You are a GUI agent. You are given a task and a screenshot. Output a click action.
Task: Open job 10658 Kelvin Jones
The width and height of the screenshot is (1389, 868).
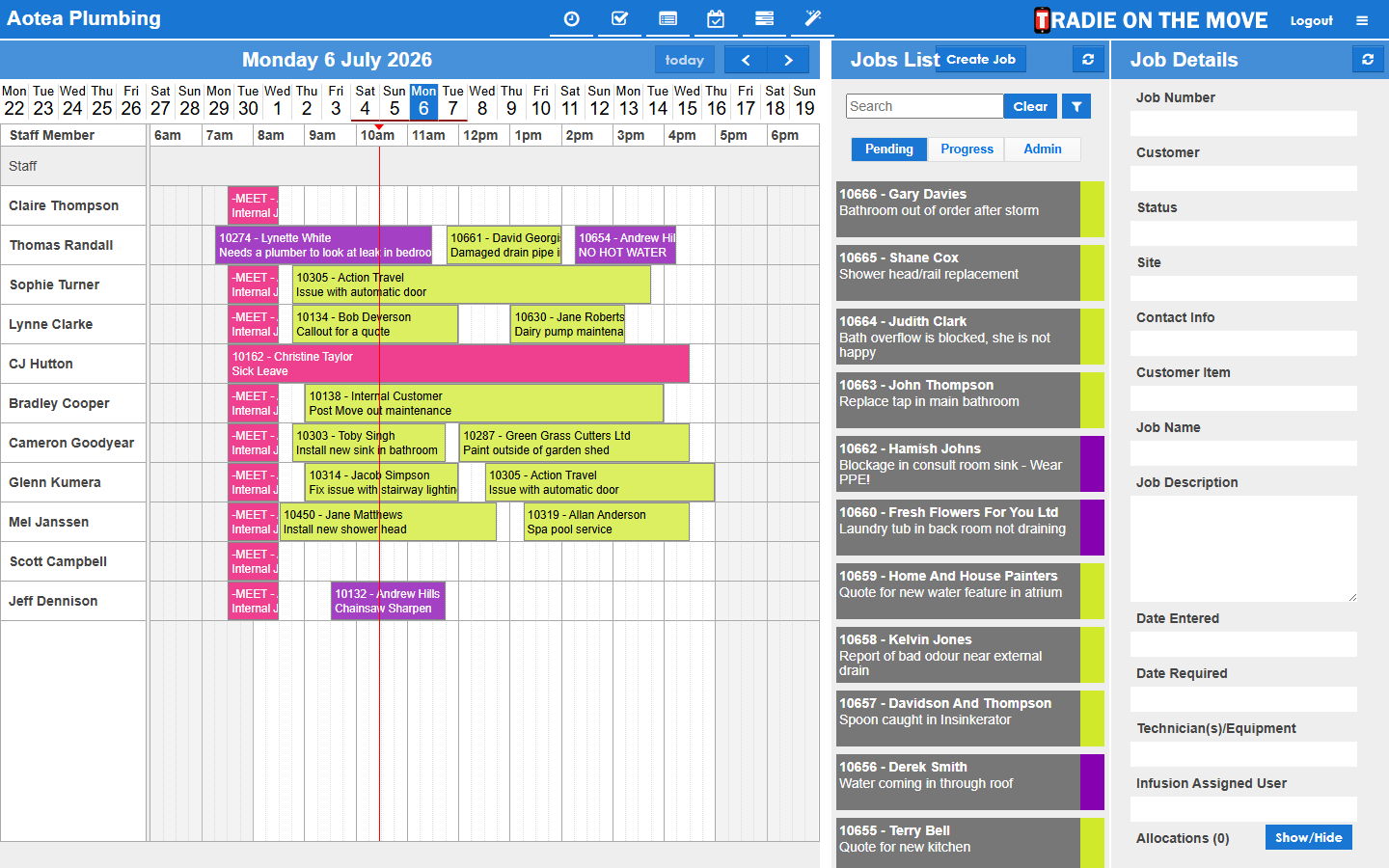click(x=958, y=655)
